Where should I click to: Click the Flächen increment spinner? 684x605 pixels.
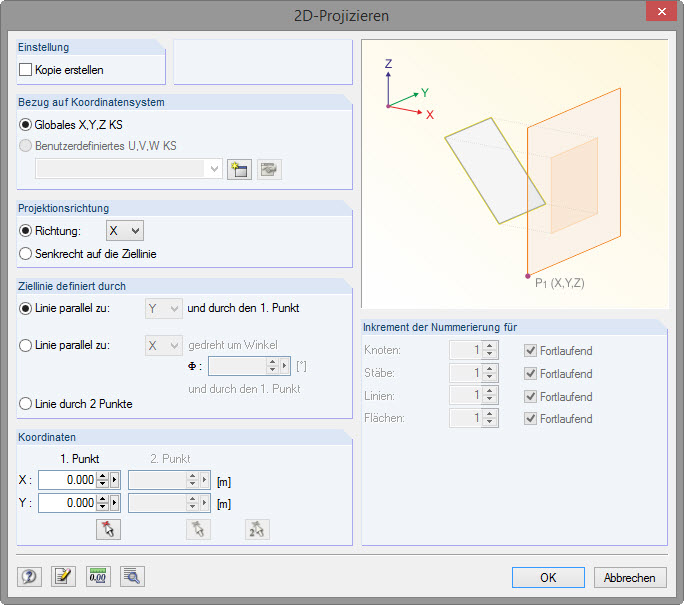point(489,418)
